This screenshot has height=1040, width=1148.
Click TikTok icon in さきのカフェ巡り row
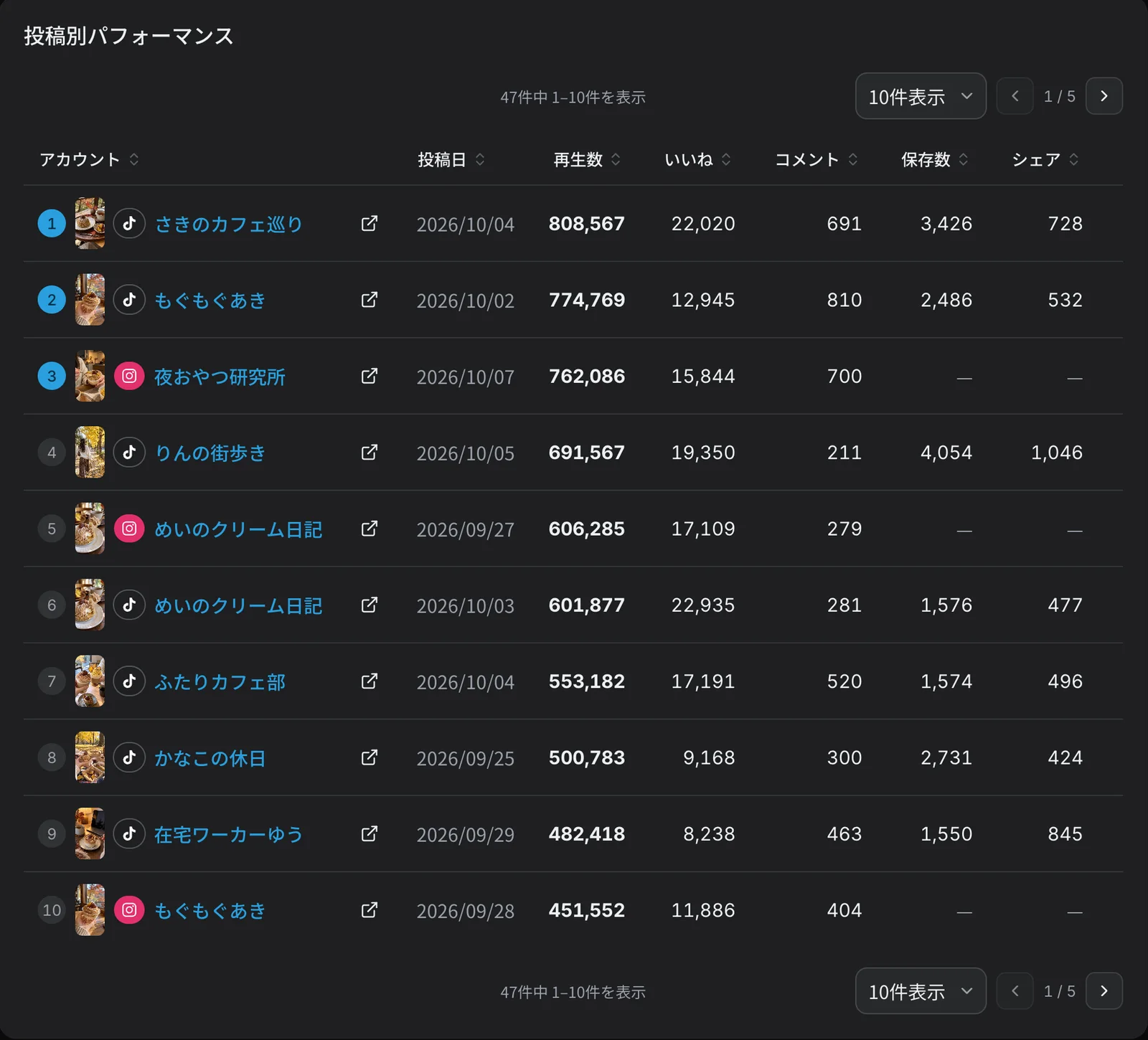point(129,224)
